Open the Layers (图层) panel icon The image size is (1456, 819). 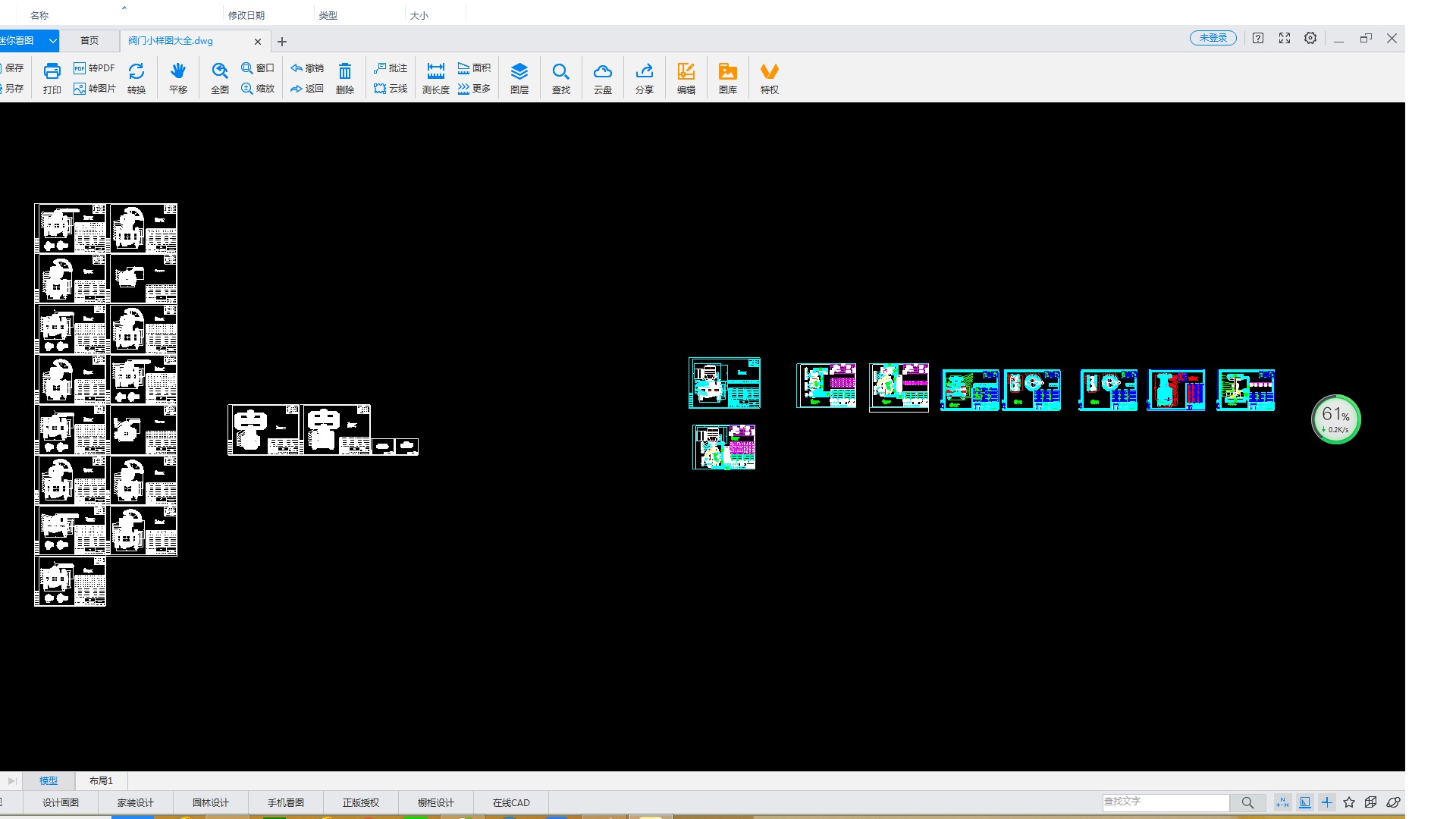point(519,72)
